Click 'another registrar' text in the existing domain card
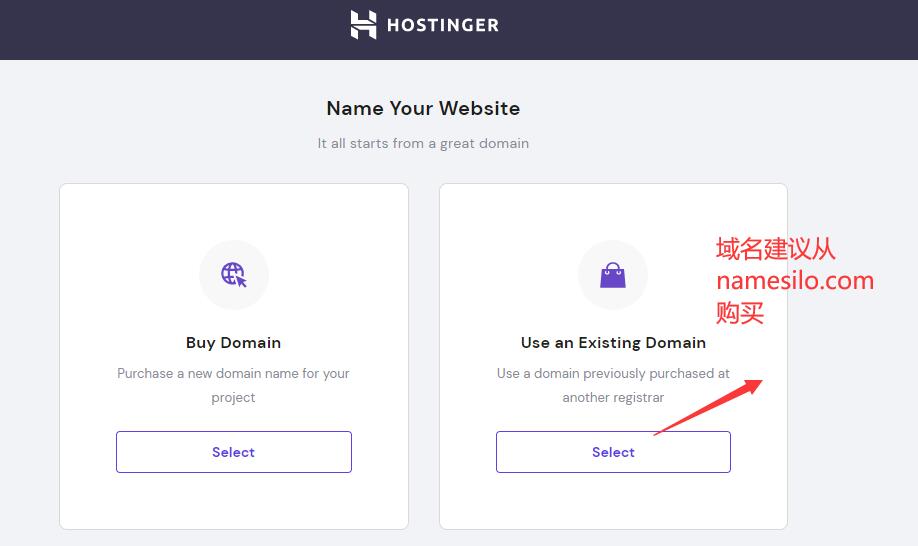918x546 pixels. coord(613,397)
